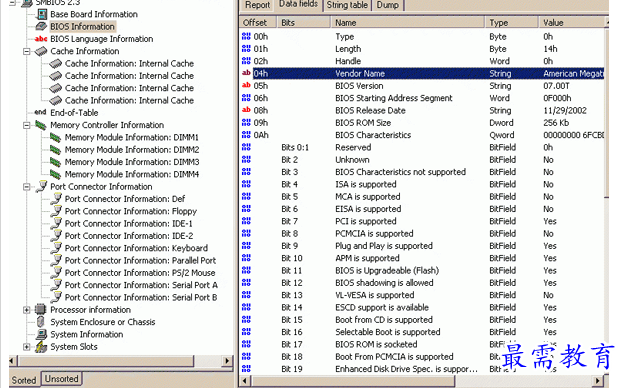This screenshot has width=623, height=388.
Task: Click the Memory Controller Information icon
Action: click(x=41, y=125)
